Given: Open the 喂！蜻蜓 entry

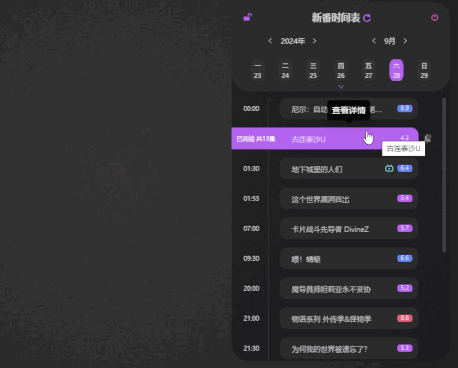Looking at the screenshot, I should [349, 259].
